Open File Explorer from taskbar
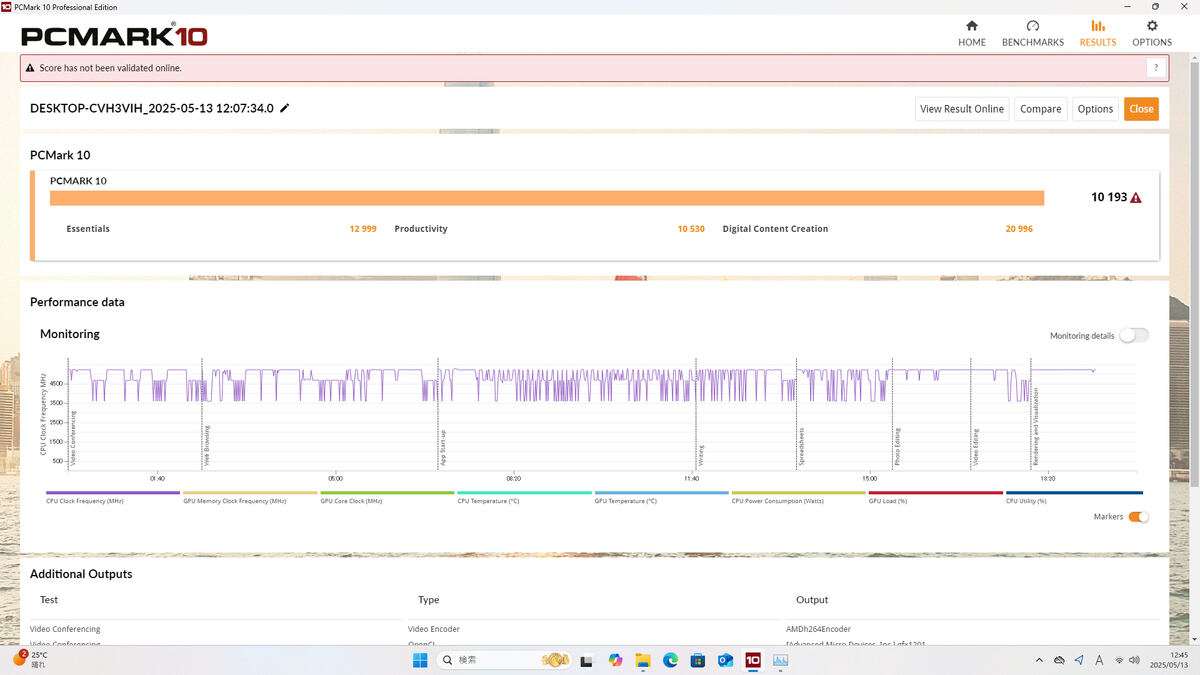 tap(643, 660)
